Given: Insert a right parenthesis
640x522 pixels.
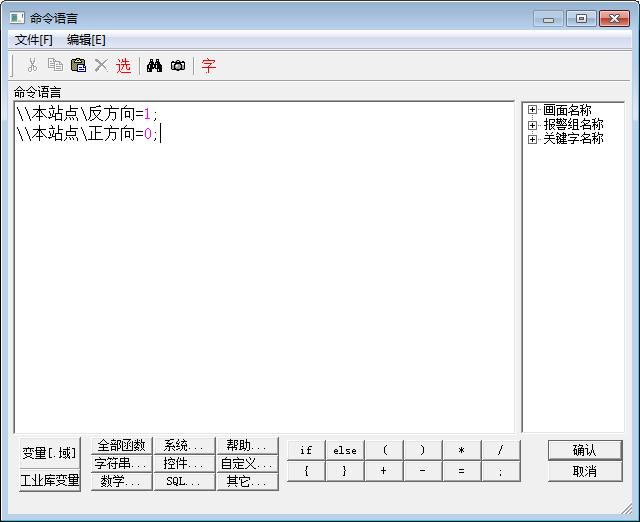Looking at the screenshot, I should point(423,450).
